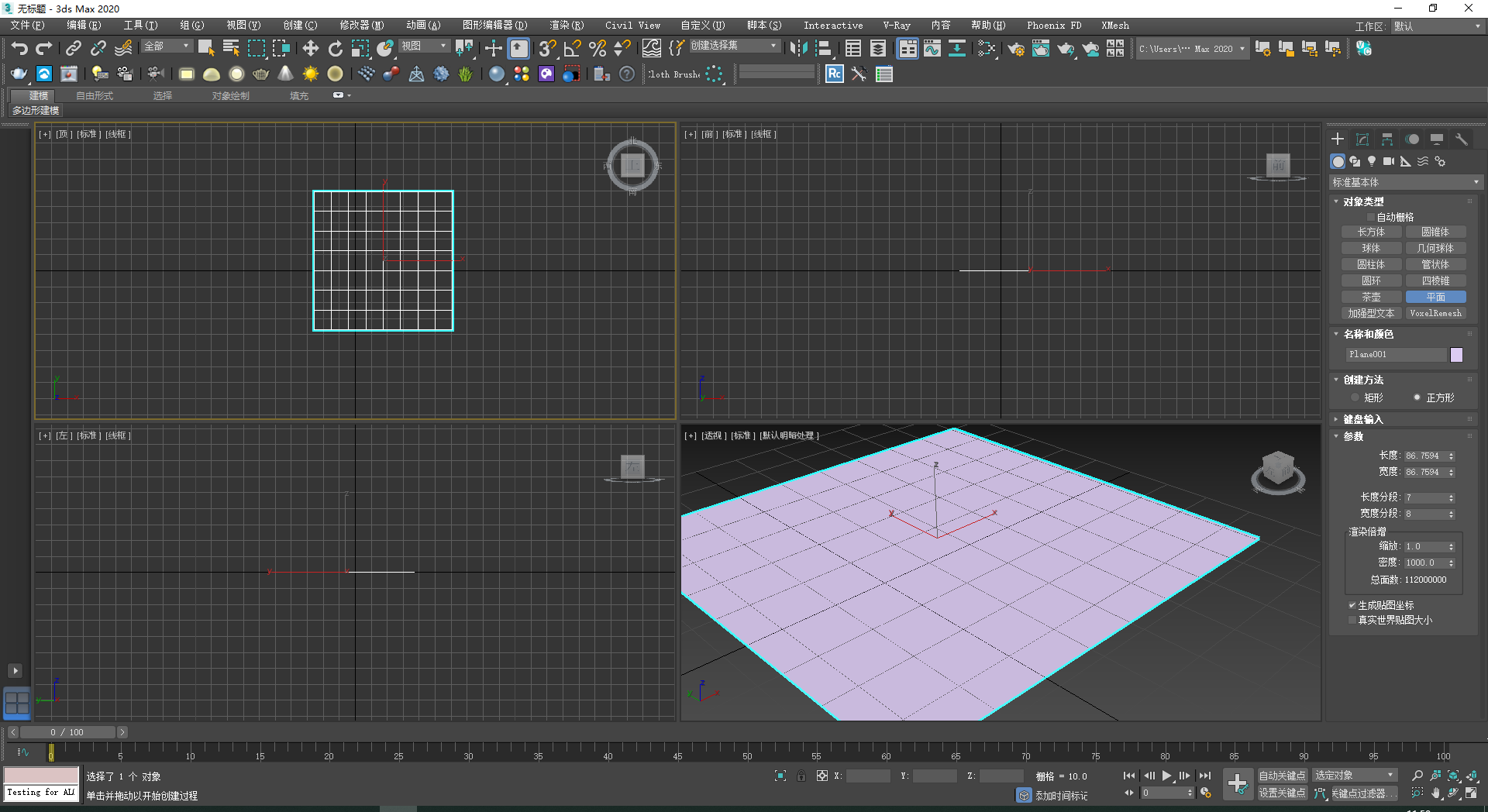Image resolution: width=1488 pixels, height=812 pixels.
Task: Select the Select and Rotate tool
Action: tap(335, 49)
